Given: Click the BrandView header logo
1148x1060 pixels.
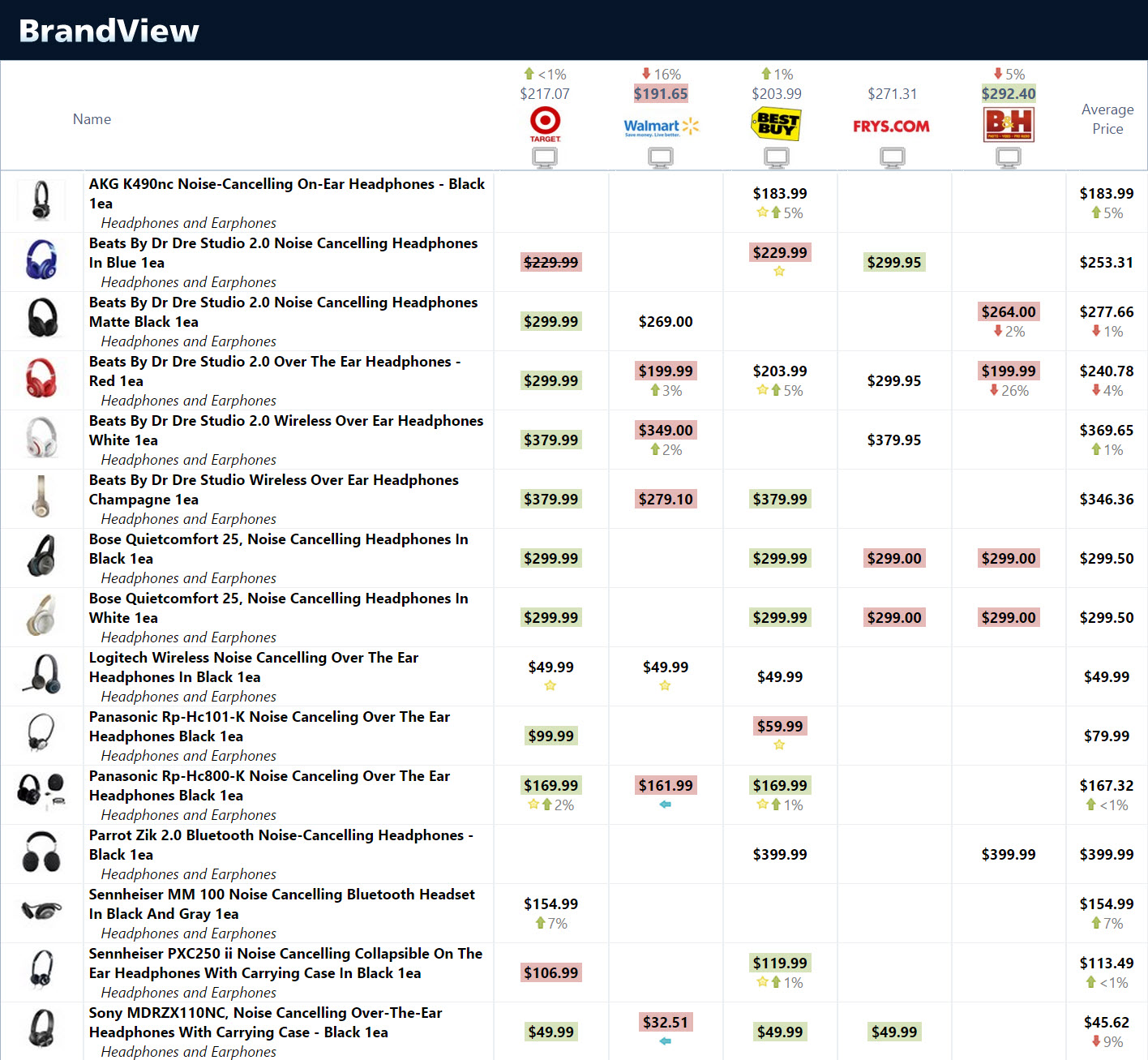Looking at the screenshot, I should (x=109, y=31).
